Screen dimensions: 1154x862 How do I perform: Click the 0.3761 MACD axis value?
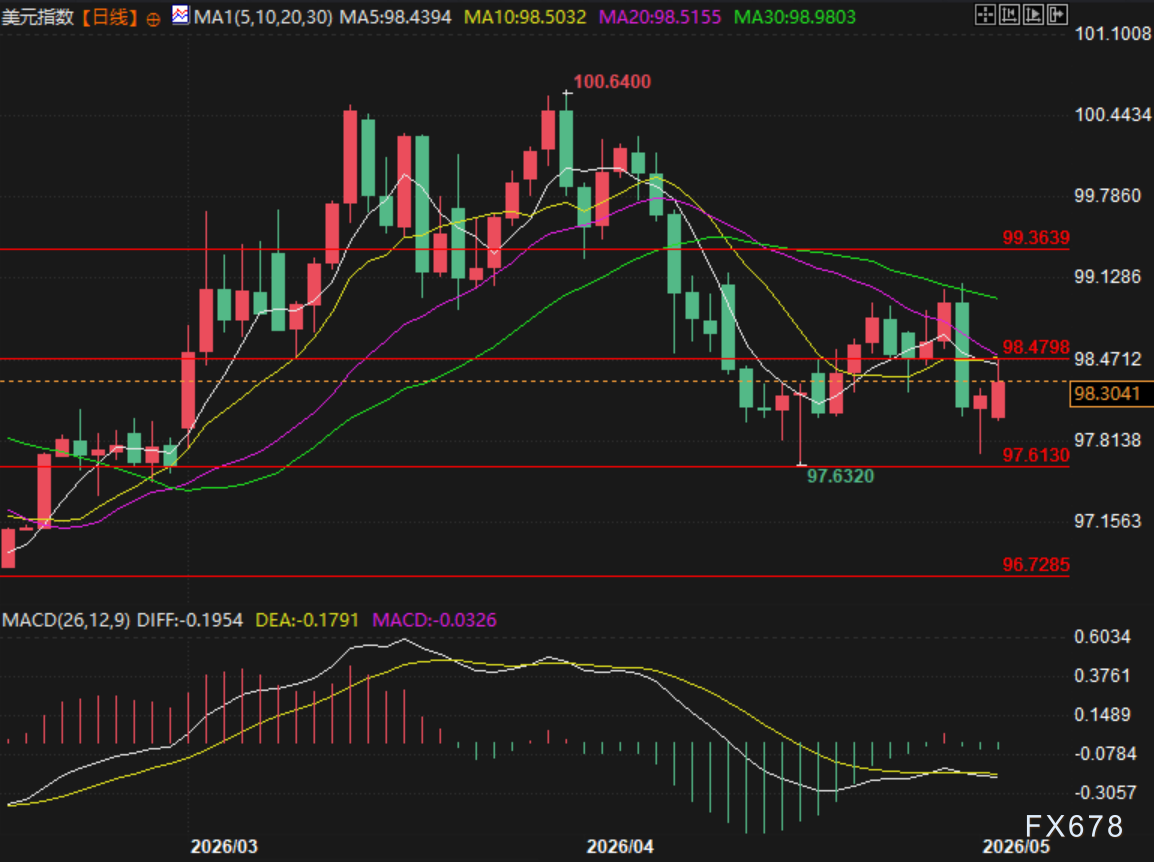(x=1102, y=676)
